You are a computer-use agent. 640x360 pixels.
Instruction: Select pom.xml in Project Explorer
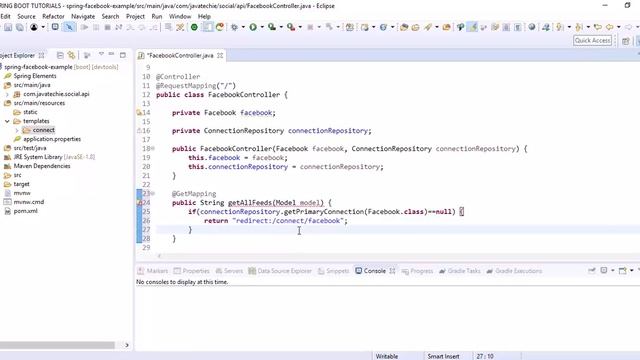pos(25,211)
